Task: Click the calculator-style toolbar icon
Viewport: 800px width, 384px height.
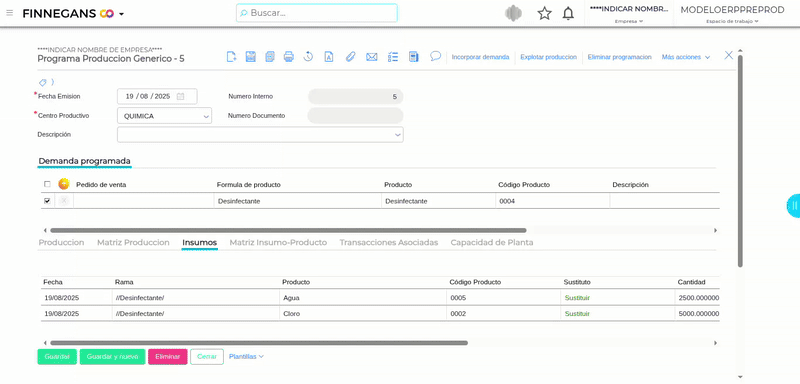Action: tap(414, 57)
